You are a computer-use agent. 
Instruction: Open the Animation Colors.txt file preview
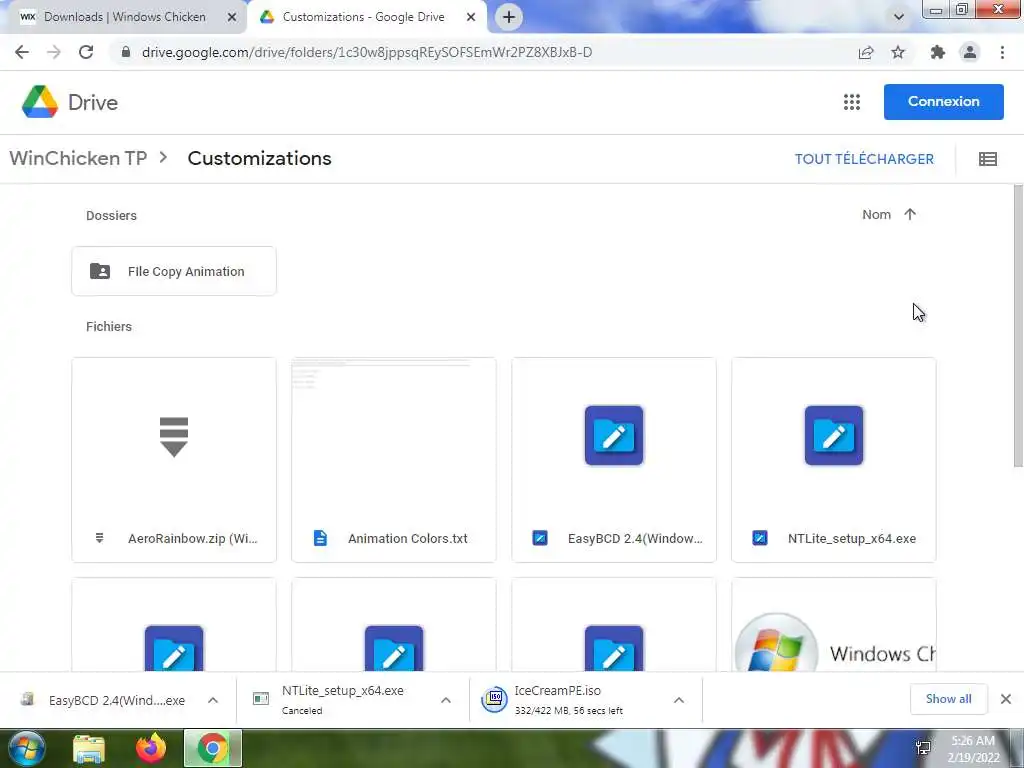pos(394,436)
